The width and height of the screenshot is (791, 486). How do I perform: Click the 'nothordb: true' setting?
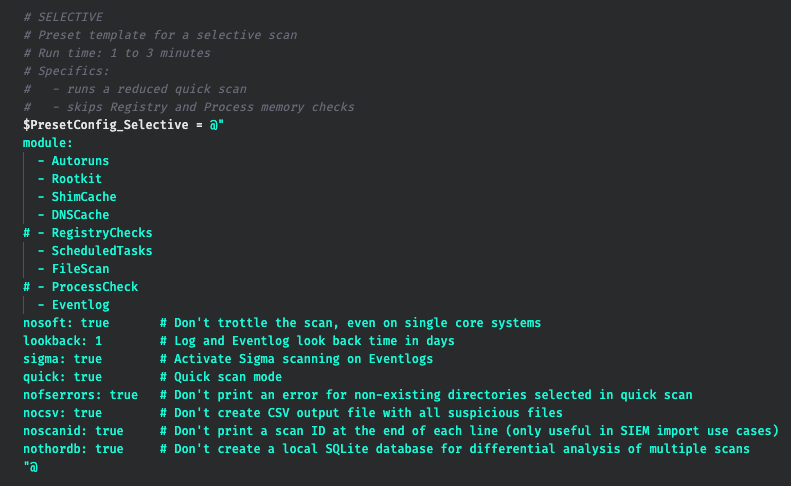click(x=73, y=449)
